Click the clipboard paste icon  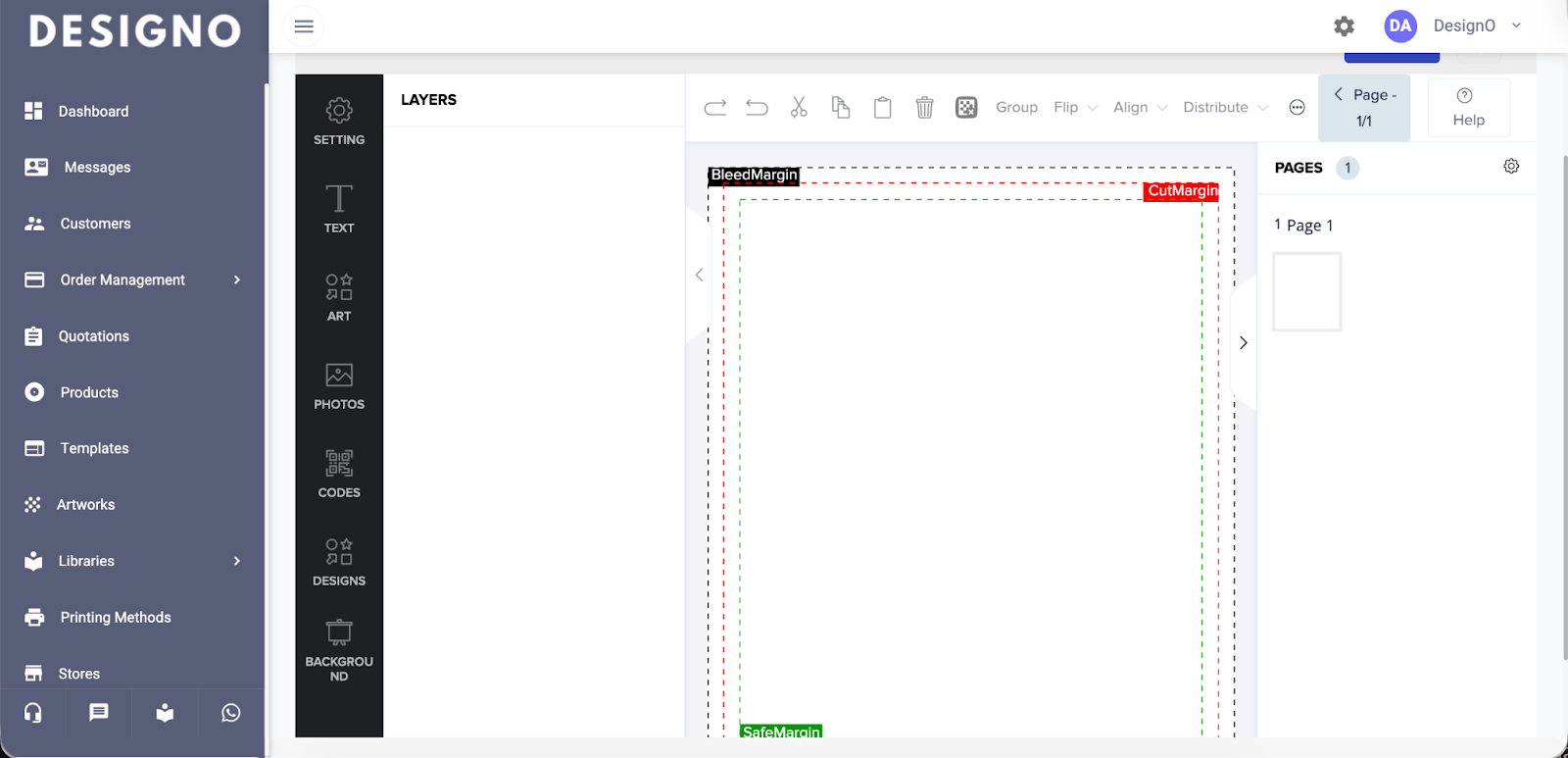(882, 108)
